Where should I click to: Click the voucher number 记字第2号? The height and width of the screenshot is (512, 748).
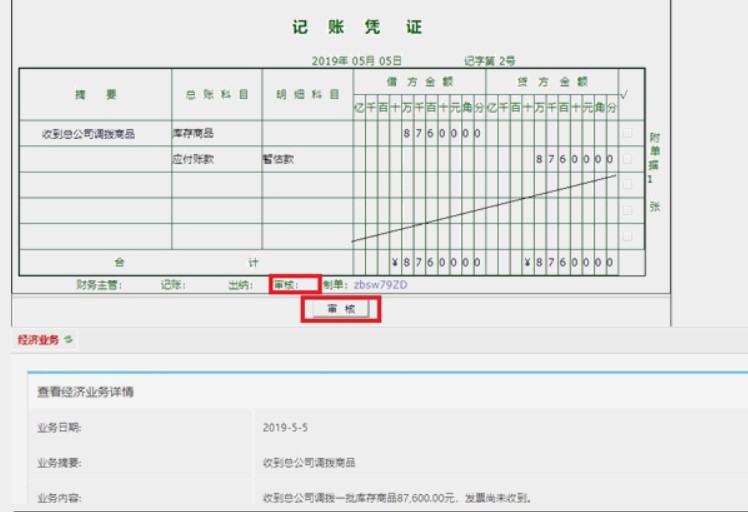pos(489,61)
